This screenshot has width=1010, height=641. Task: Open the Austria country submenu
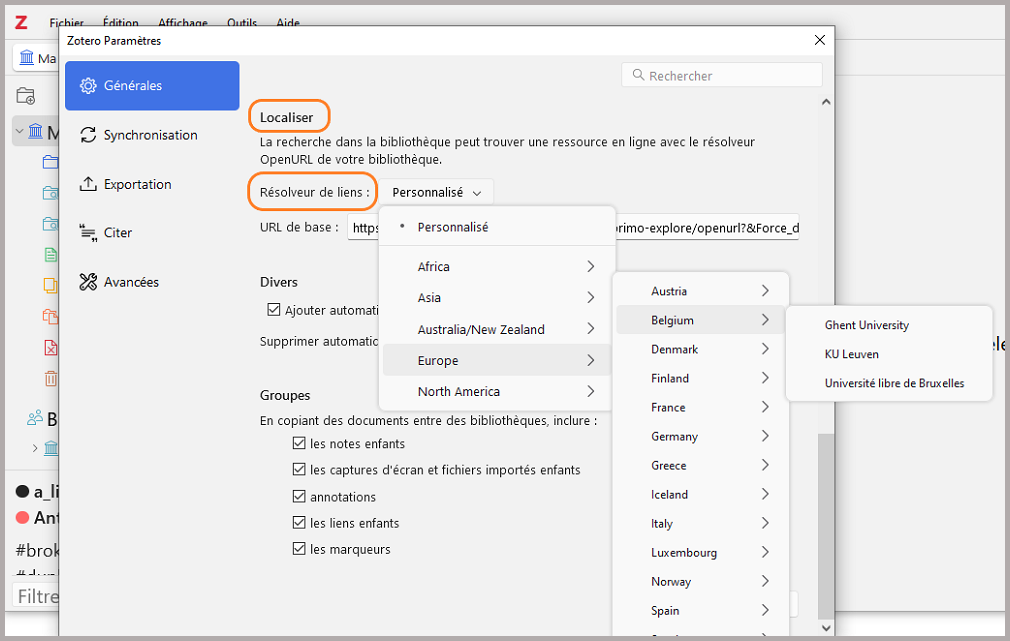(701, 291)
